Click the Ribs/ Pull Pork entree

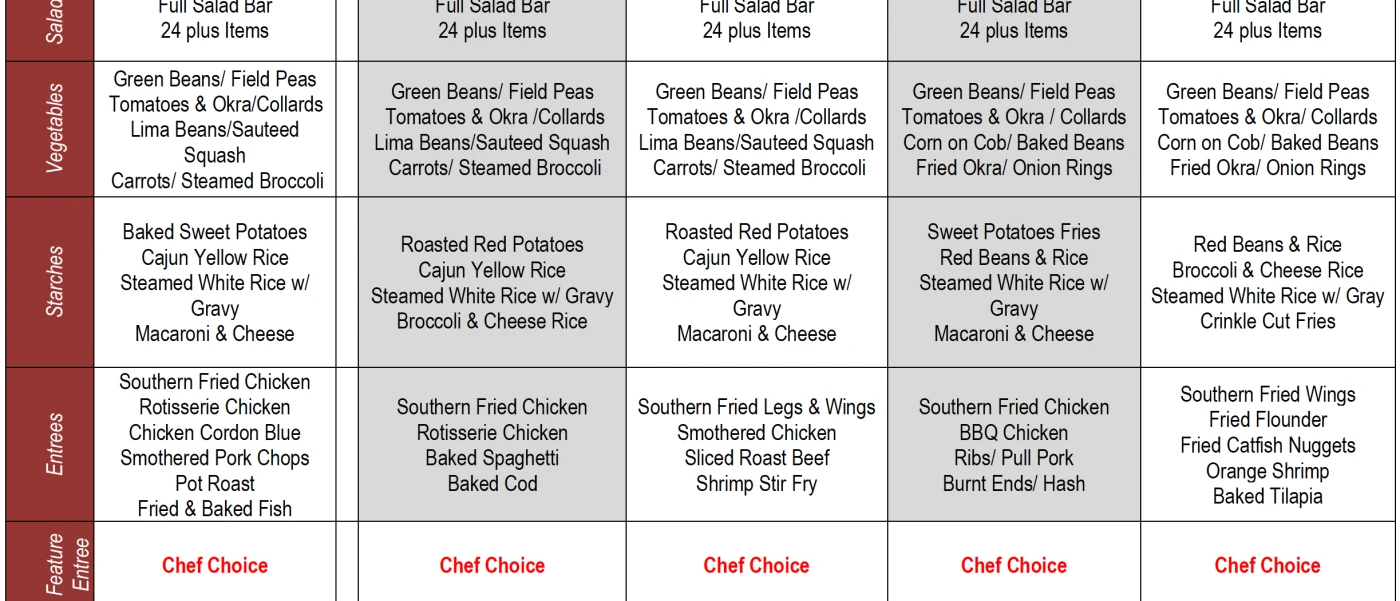coord(1014,458)
